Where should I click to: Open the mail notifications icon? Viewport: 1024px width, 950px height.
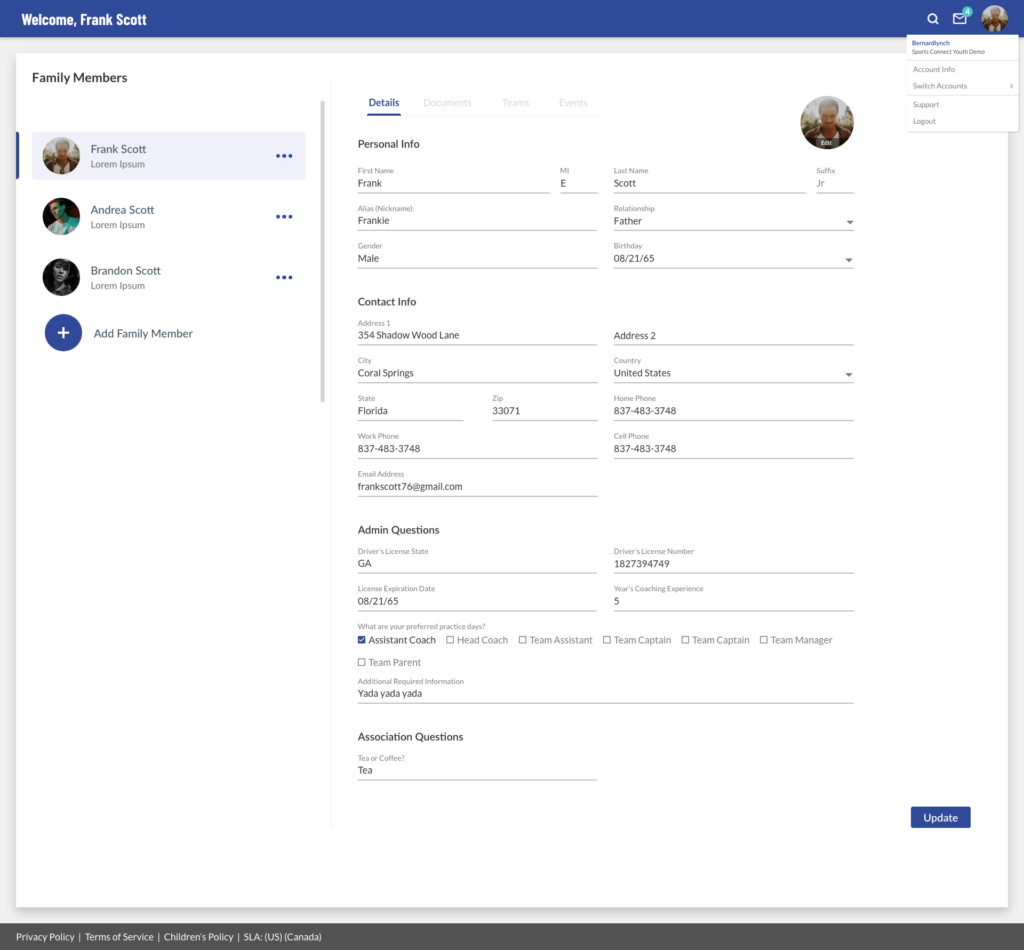(960, 19)
